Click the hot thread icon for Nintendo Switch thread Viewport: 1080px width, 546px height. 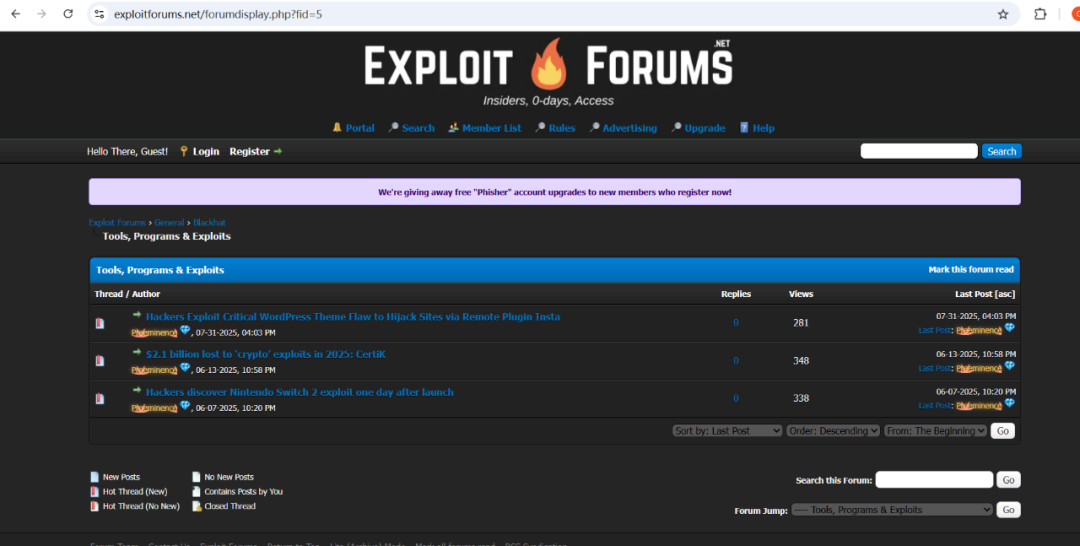click(100, 398)
